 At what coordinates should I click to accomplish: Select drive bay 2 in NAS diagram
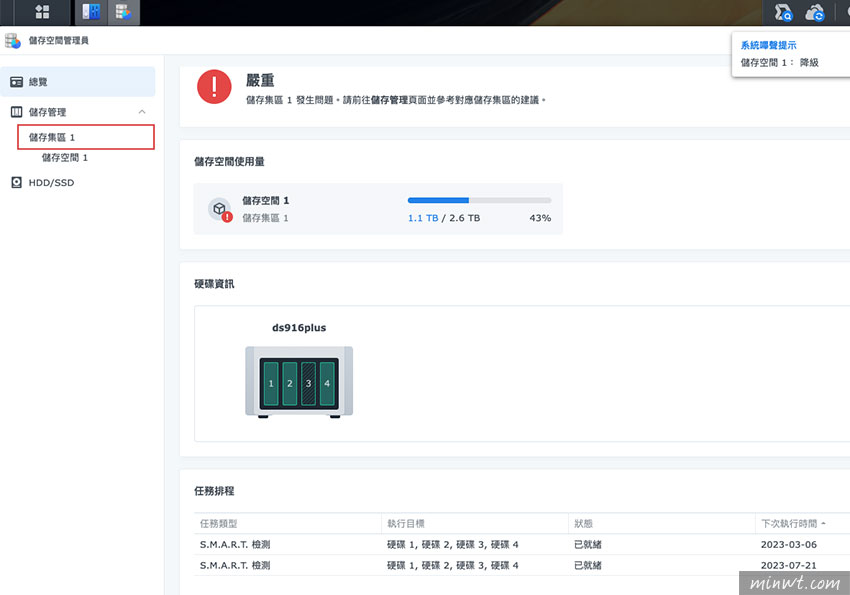pos(290,383)
